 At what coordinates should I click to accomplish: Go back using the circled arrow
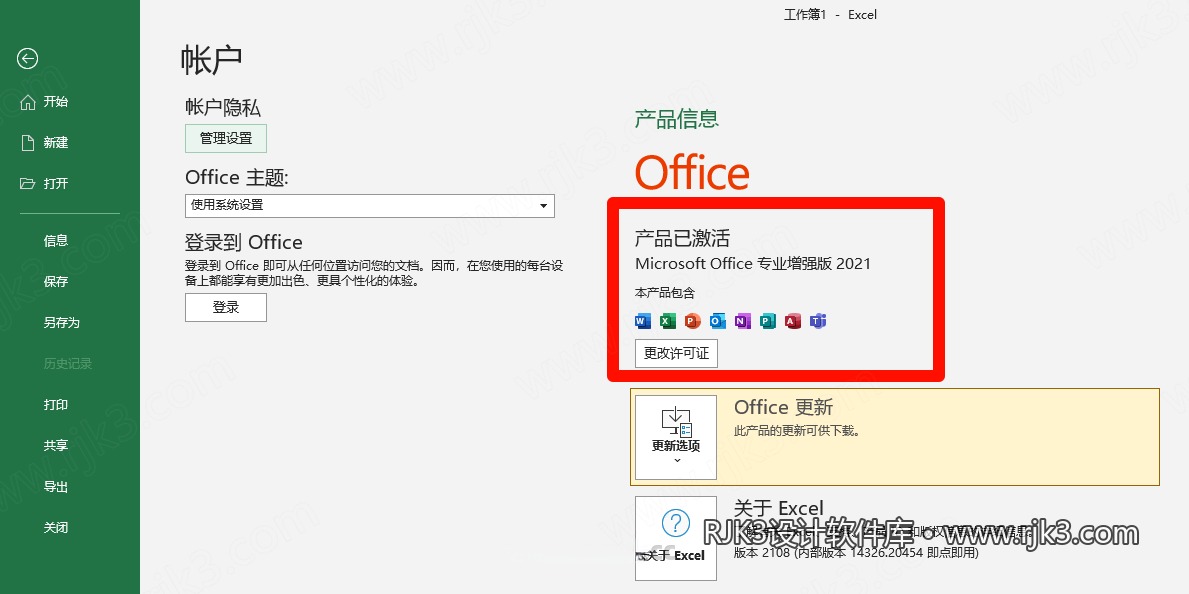click(x=28, y=58)
